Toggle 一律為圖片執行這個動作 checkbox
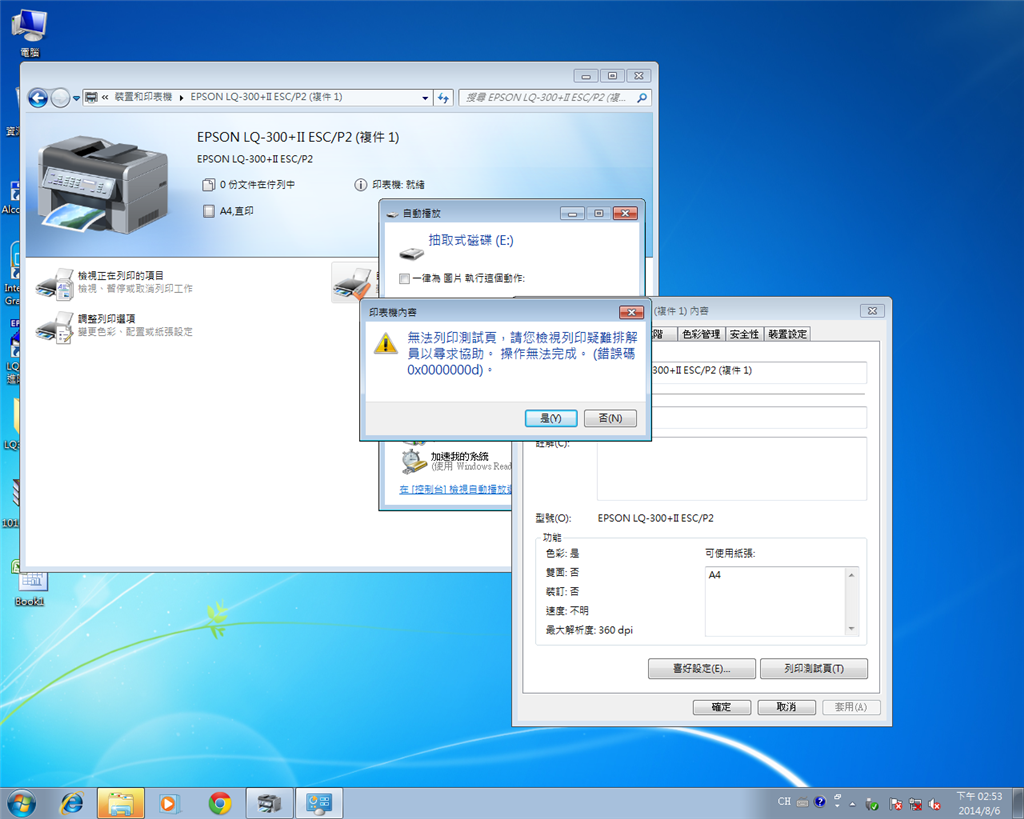The image size is (1024, 819). 404,278
